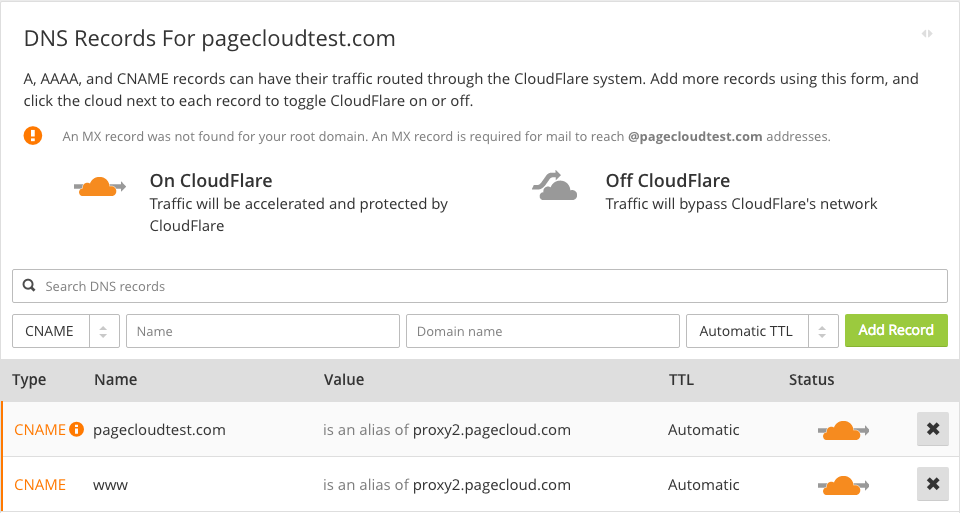Click the CNAME type label of www record
The width and height of the screenshot is (960, 513).
40,485
